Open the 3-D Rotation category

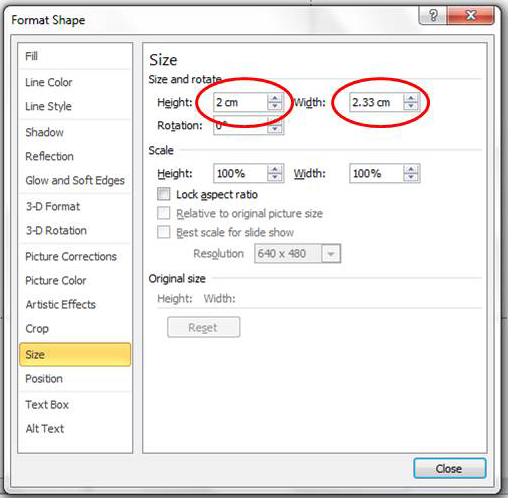pos(75,230)
